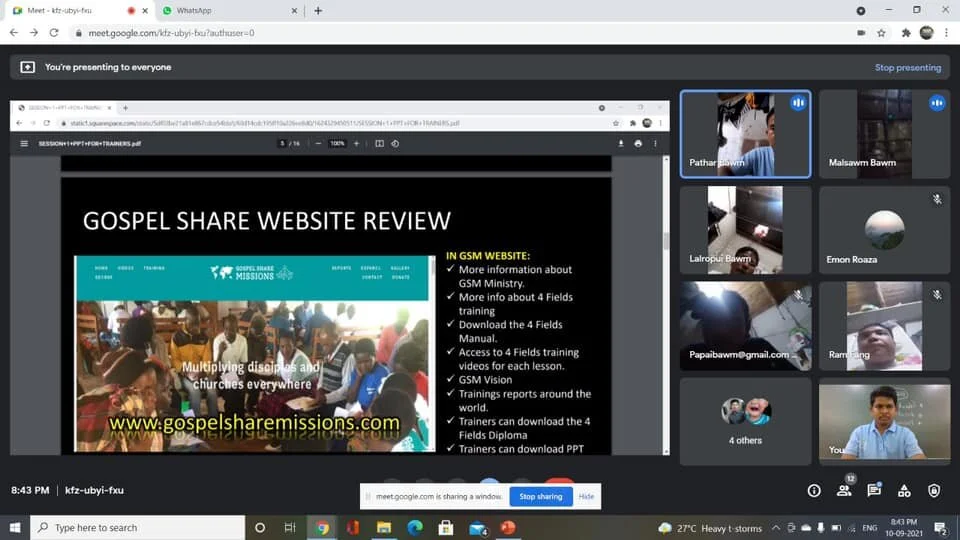Open Malsawm Bawm's video tile

(x=884, y=134)
